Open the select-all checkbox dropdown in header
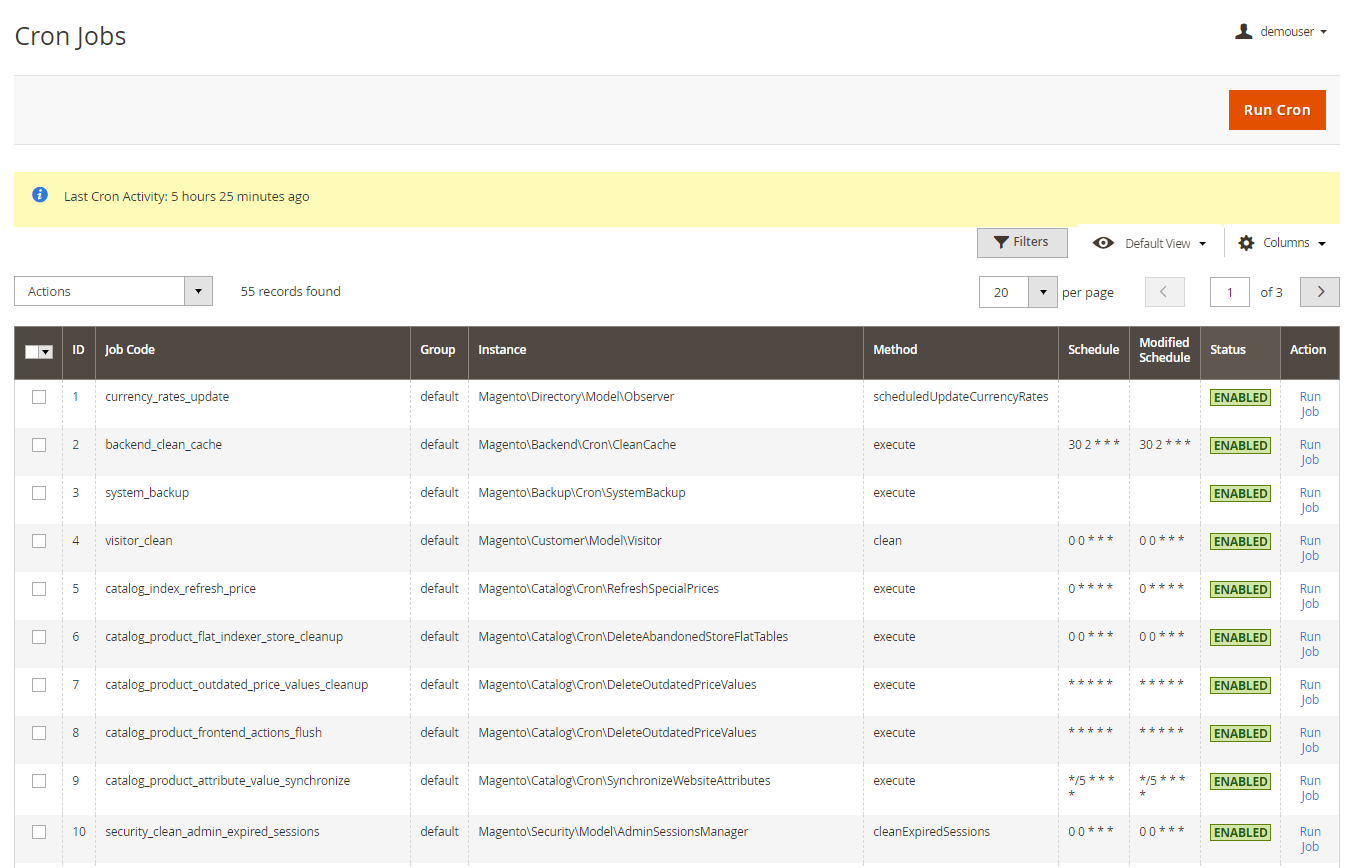The width and height of the screenshot is (1356, 868). click(x=46, y=351)
